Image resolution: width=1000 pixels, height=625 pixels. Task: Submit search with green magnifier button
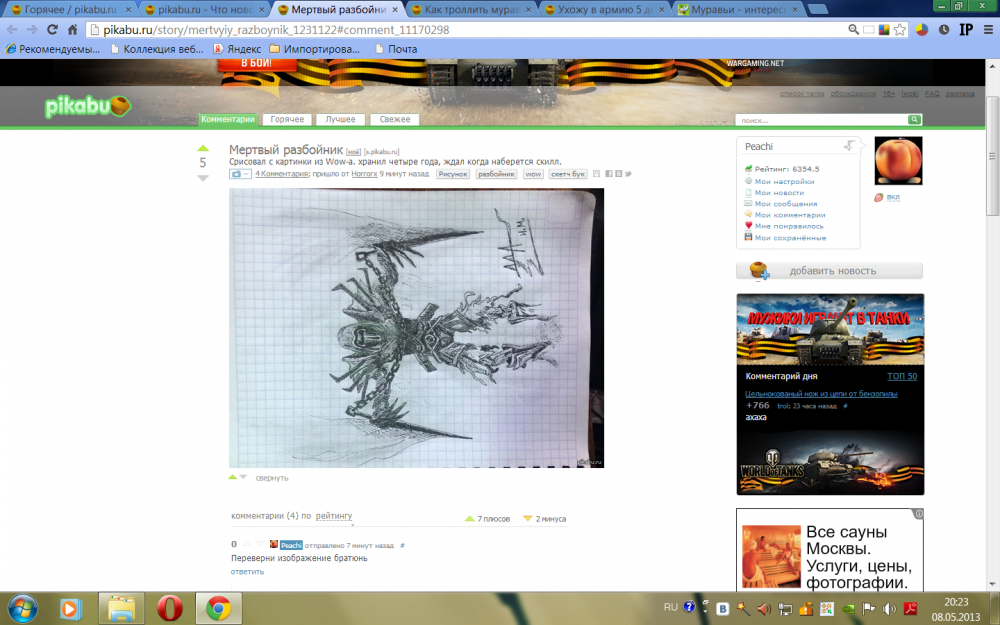pos(915,119)
